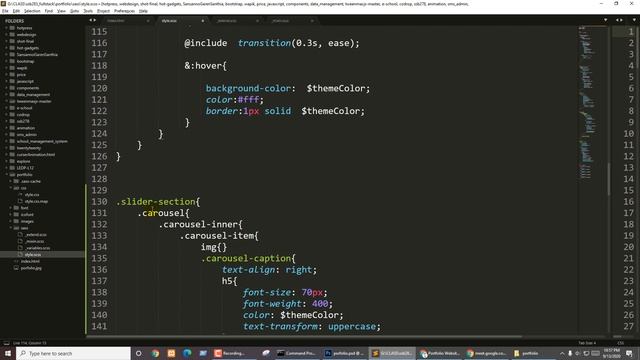This screenshot has height=360, width=640.
Task: Click the editor vertical scrollbar
Action: pyautogui.click(x=609, y=179)
